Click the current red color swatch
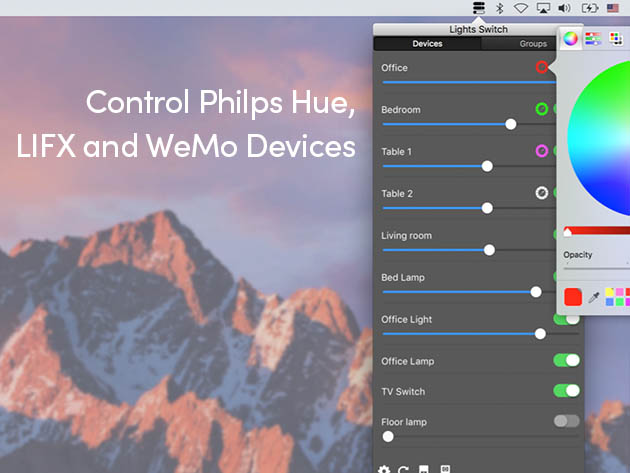This screenshot has width=630, height=473. coord(573,297)
